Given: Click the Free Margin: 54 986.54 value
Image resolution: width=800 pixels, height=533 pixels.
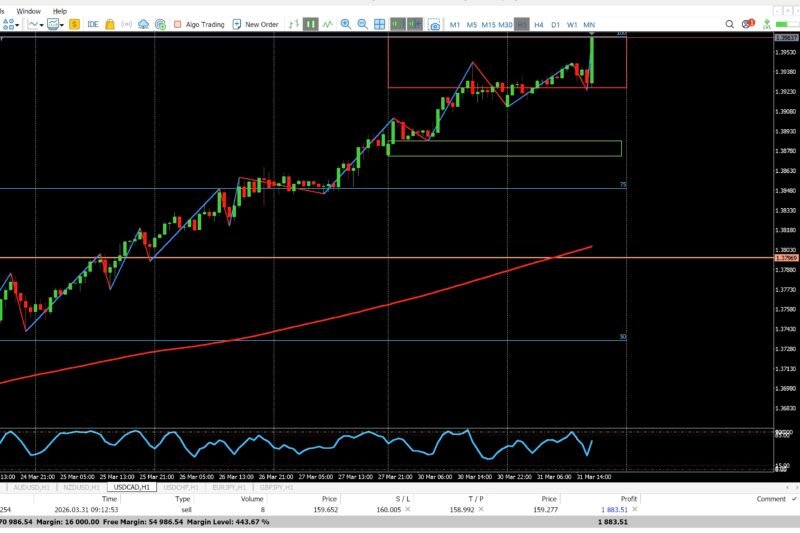Looking at the screenshot, I should click(x=143, y=522).
